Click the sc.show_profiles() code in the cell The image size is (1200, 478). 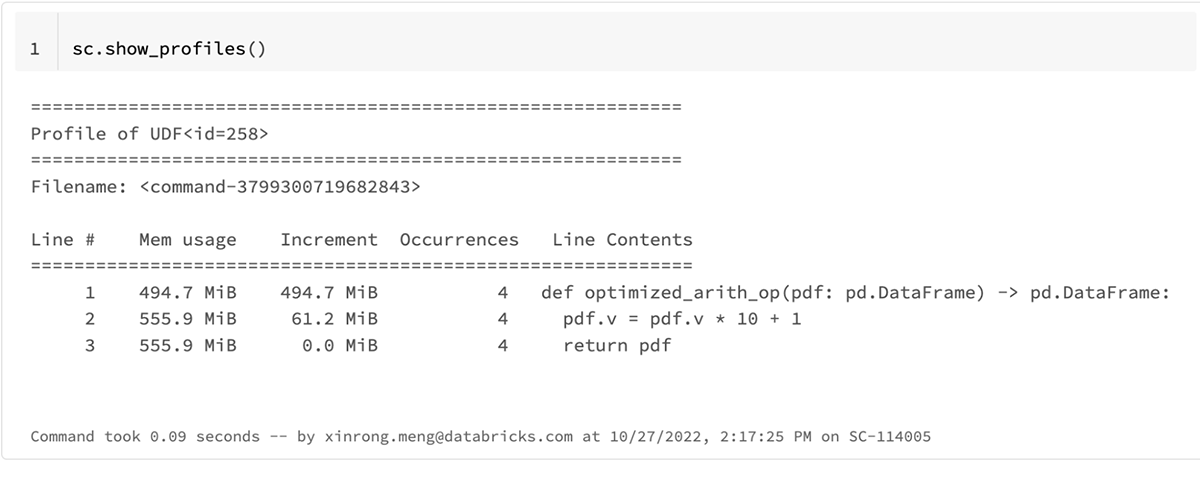[x=169, y=49]
